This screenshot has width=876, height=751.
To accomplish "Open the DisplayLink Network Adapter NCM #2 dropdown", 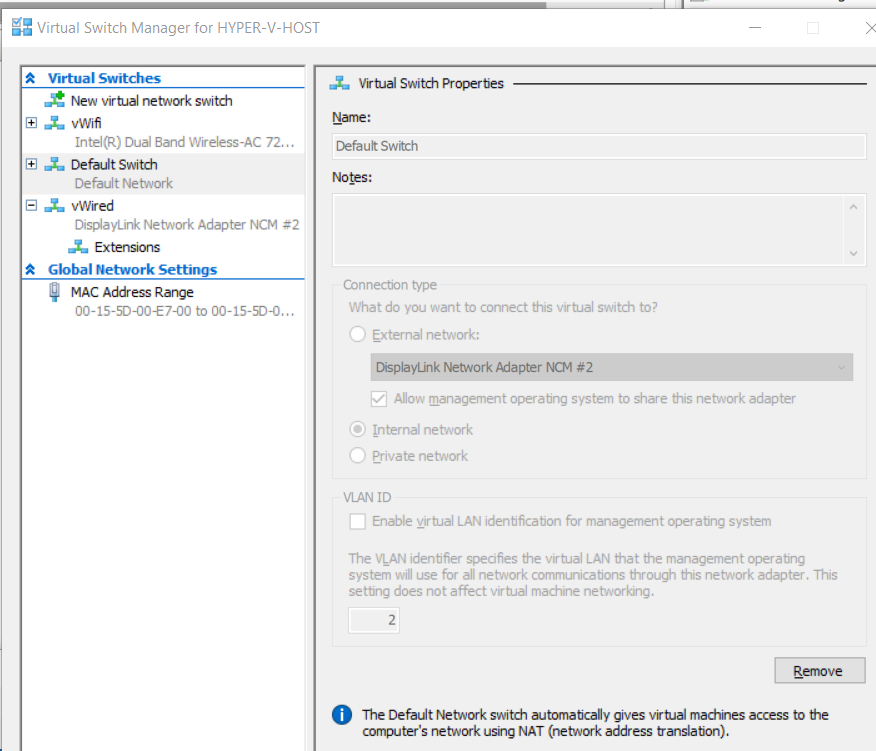I will pyautogui.click(x=612, y=367).
